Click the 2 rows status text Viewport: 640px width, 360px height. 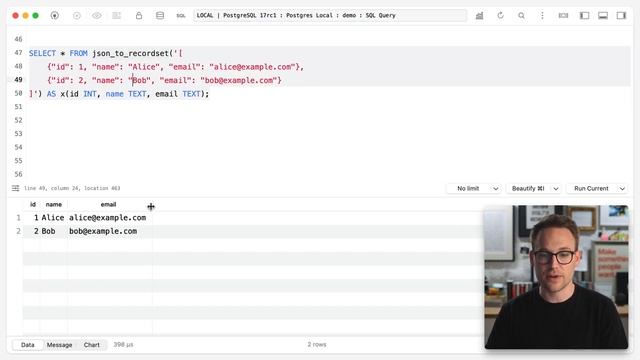tap(317, 345)
